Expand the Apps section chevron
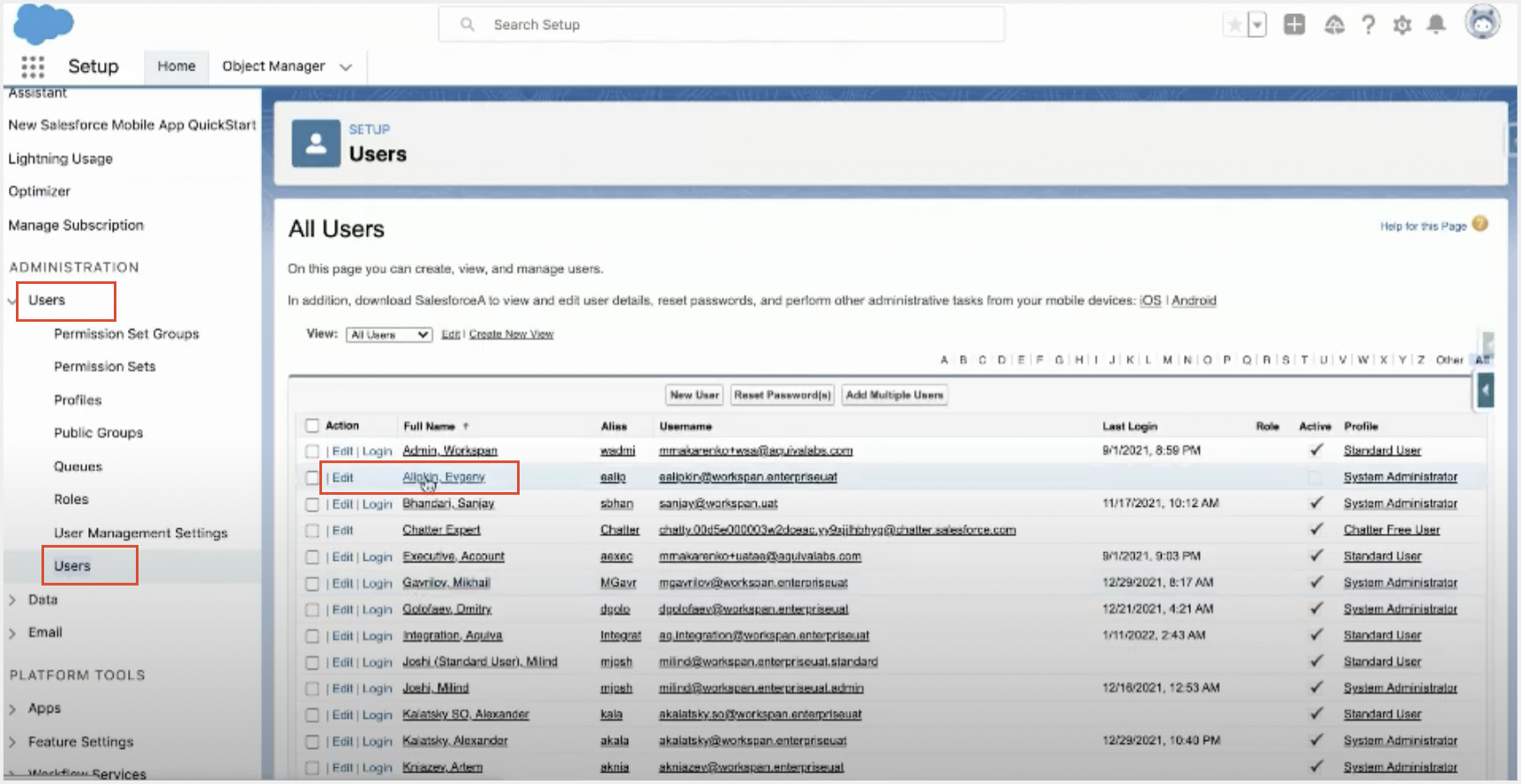1521x784 pixels. click(x=12, y=708)
